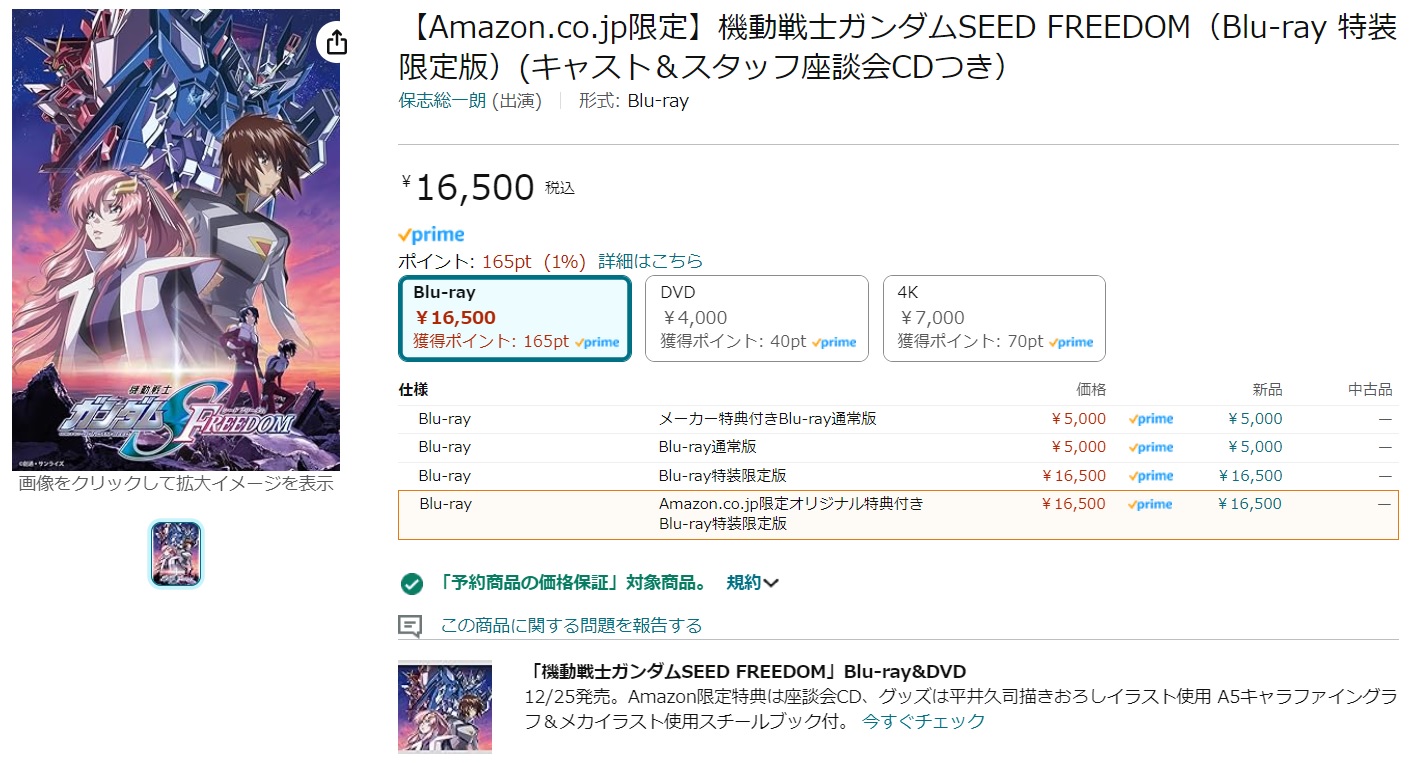Enlarge the main Gundam SEED FREEDOM cover image
Screen dimensions: 1415x763
point(176,240)
